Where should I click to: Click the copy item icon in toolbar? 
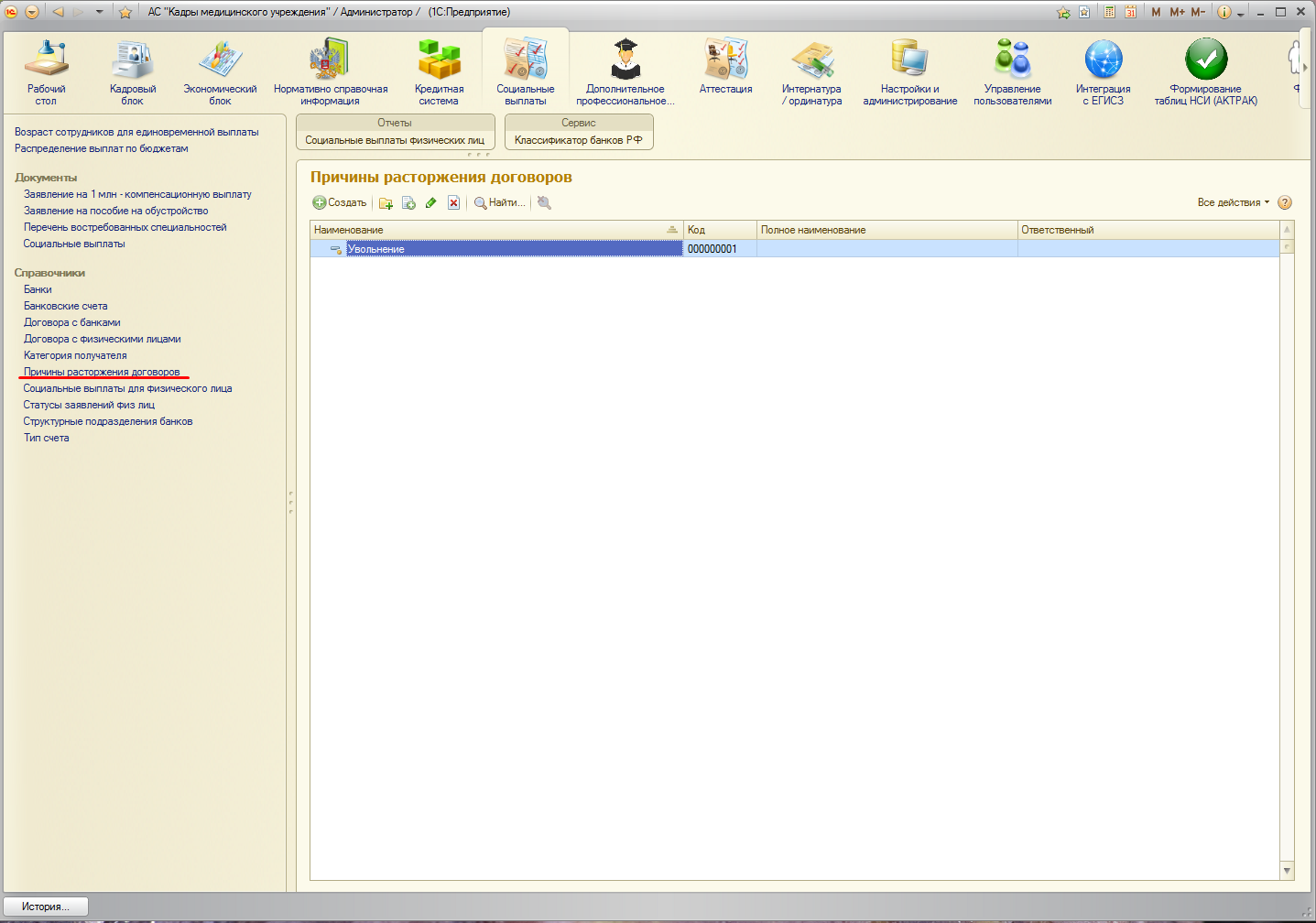click(408, 203)
